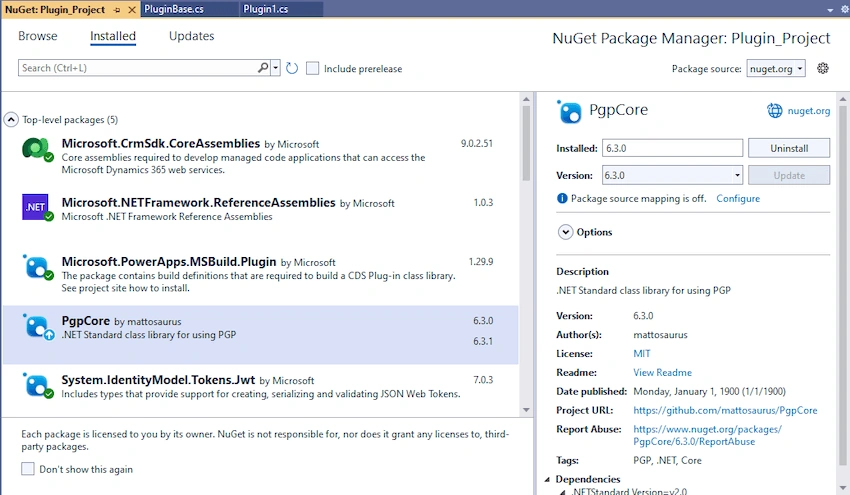Open the nuget.org link
850x495 pixels.
coord(808,111)
